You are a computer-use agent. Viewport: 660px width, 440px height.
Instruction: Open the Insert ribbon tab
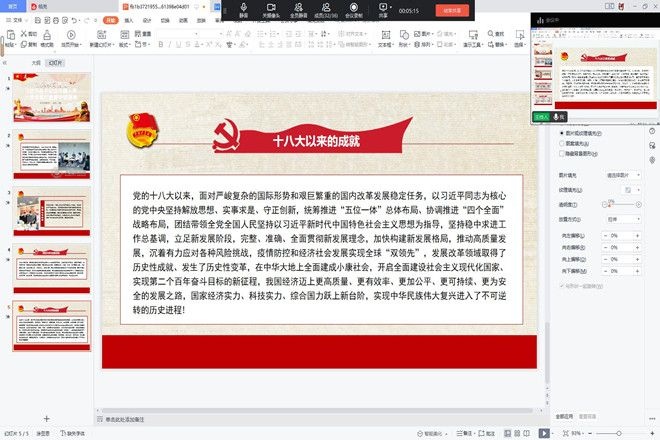point(130,18)
